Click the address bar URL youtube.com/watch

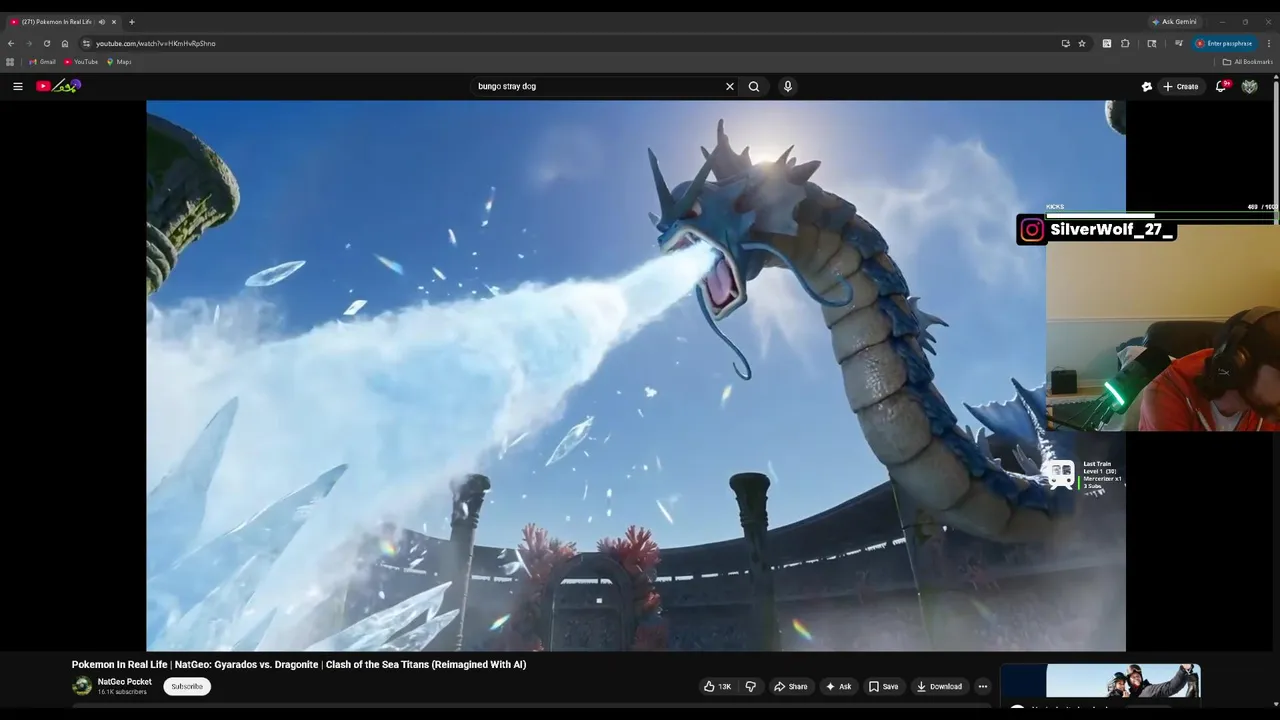[x=156, y=43]
